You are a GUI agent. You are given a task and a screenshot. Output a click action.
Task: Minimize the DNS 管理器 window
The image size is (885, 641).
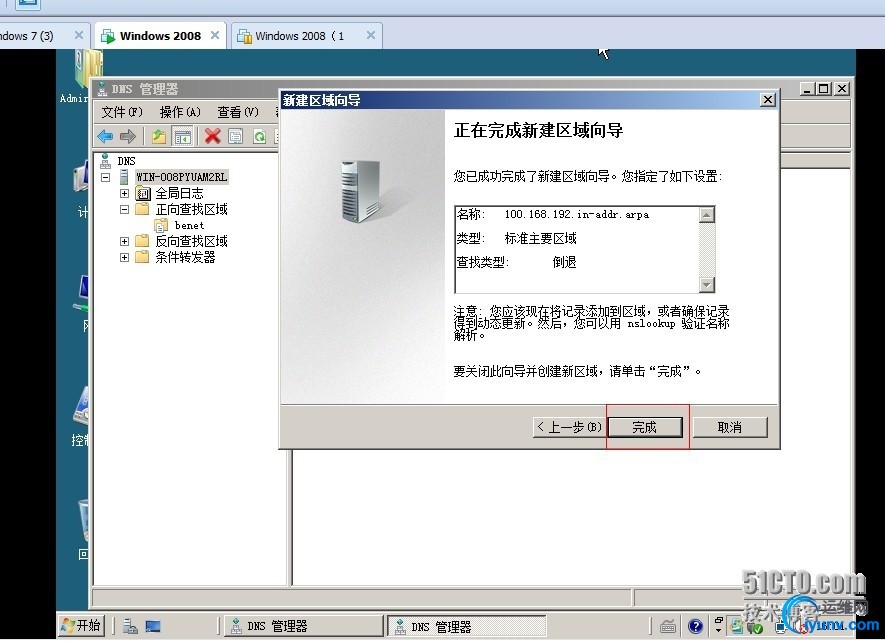click(x=808, y=89)
